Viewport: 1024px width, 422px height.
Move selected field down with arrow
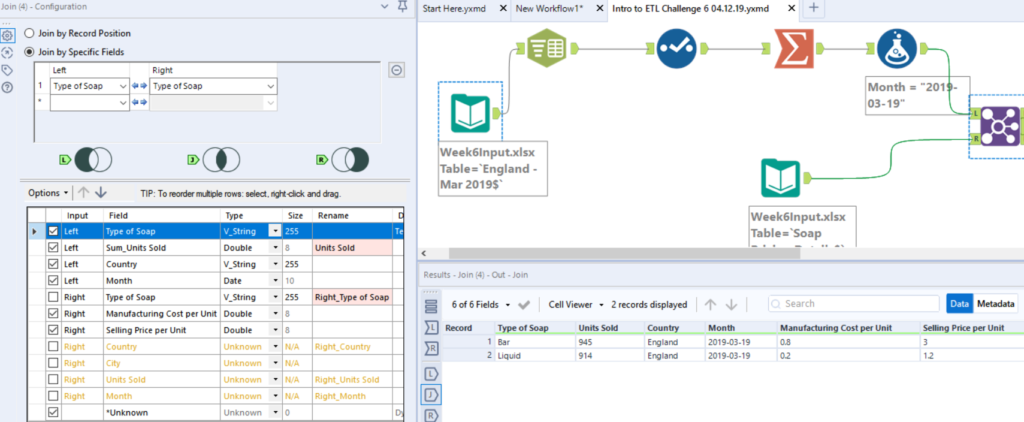101,193
